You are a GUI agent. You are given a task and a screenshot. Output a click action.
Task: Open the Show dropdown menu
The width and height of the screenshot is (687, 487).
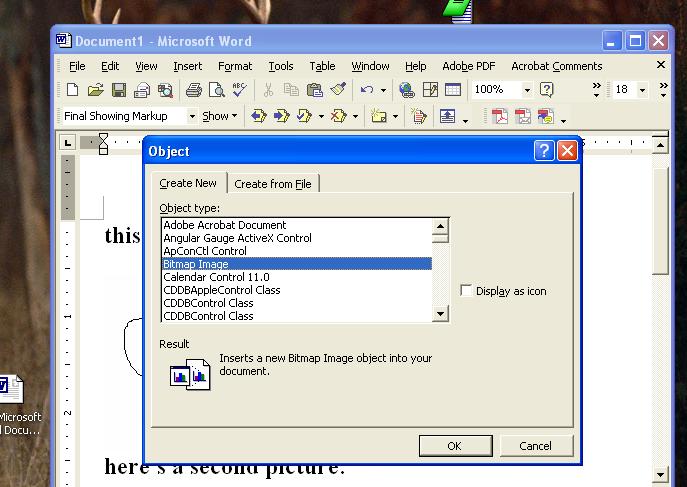point(220,116)
